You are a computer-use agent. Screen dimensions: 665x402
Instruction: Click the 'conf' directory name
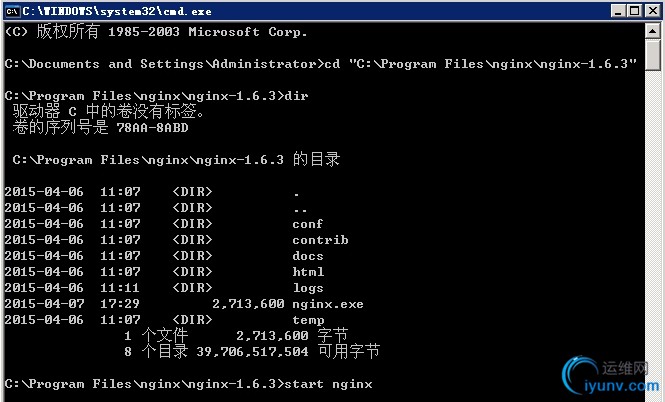[307, 224]
